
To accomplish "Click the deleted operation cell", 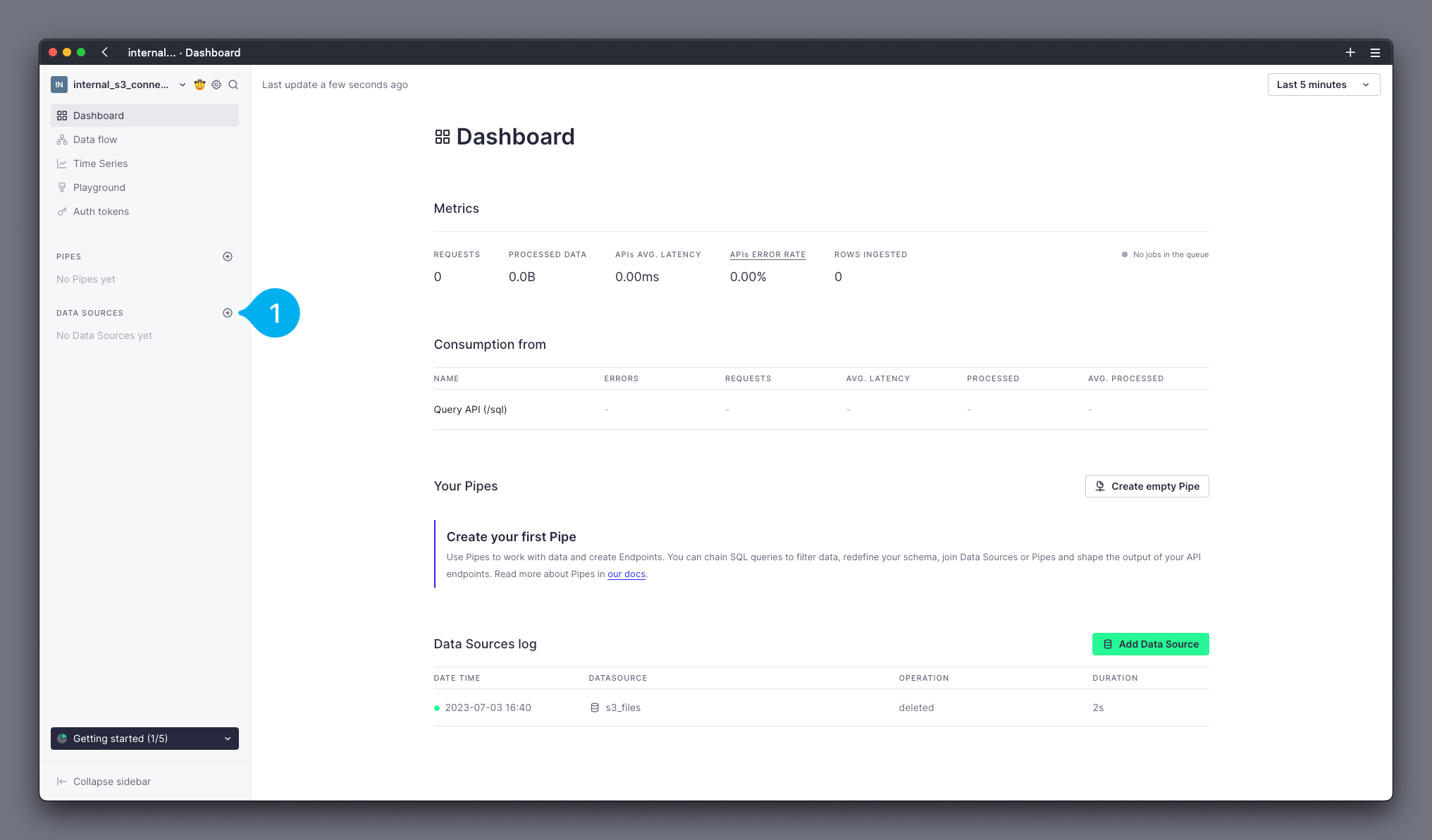I will 916,708.
